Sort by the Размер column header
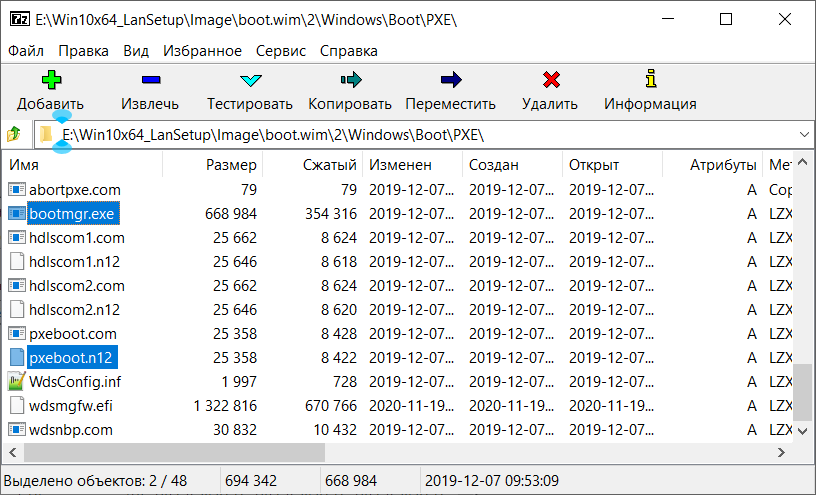This screenshot has height=495, width=816. point(231,165)
